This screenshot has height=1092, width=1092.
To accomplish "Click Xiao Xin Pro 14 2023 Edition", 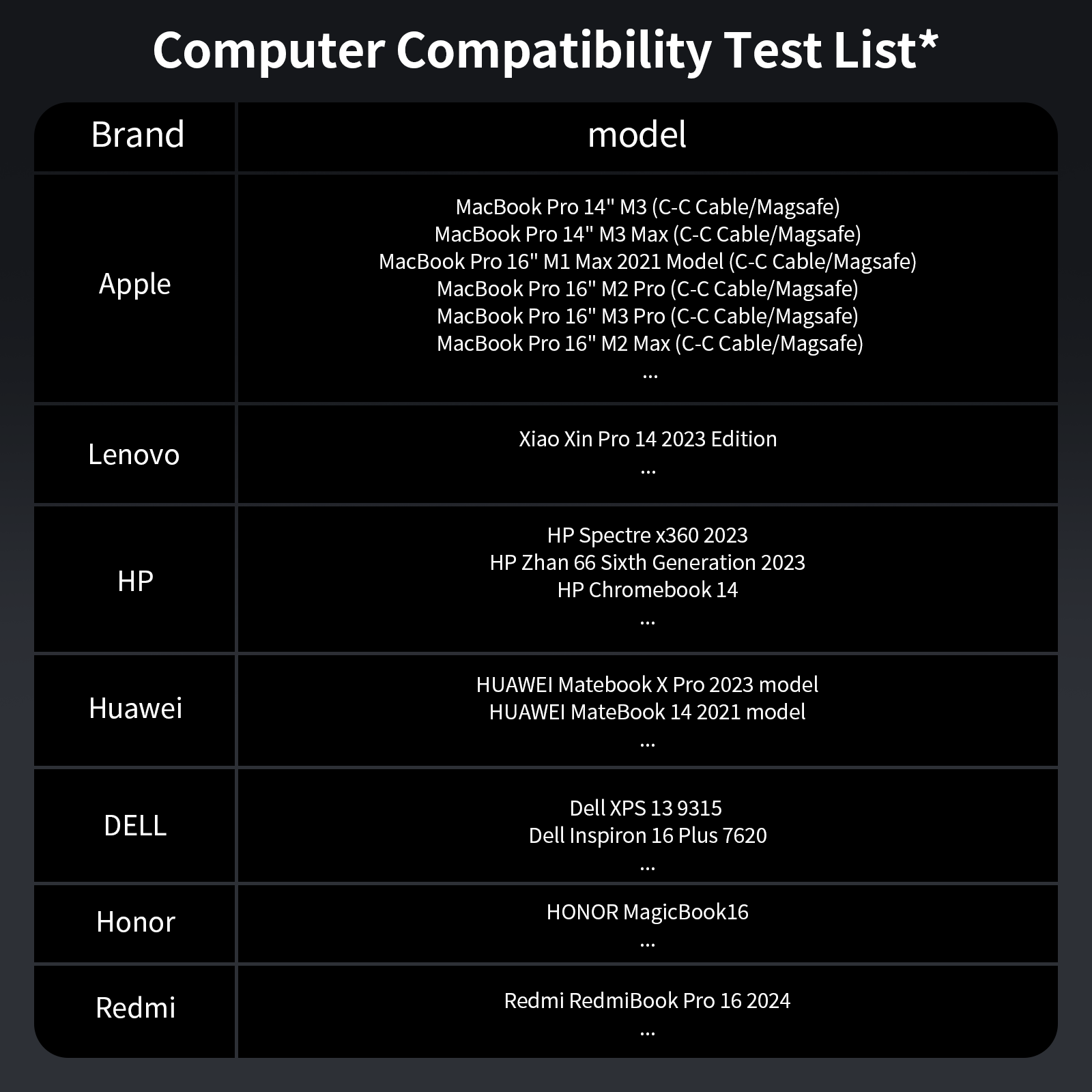I will [647, 439].
